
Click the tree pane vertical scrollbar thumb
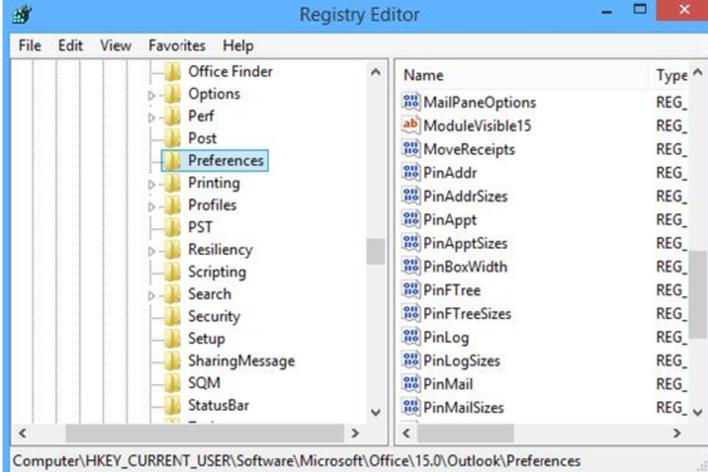point(376,251)
